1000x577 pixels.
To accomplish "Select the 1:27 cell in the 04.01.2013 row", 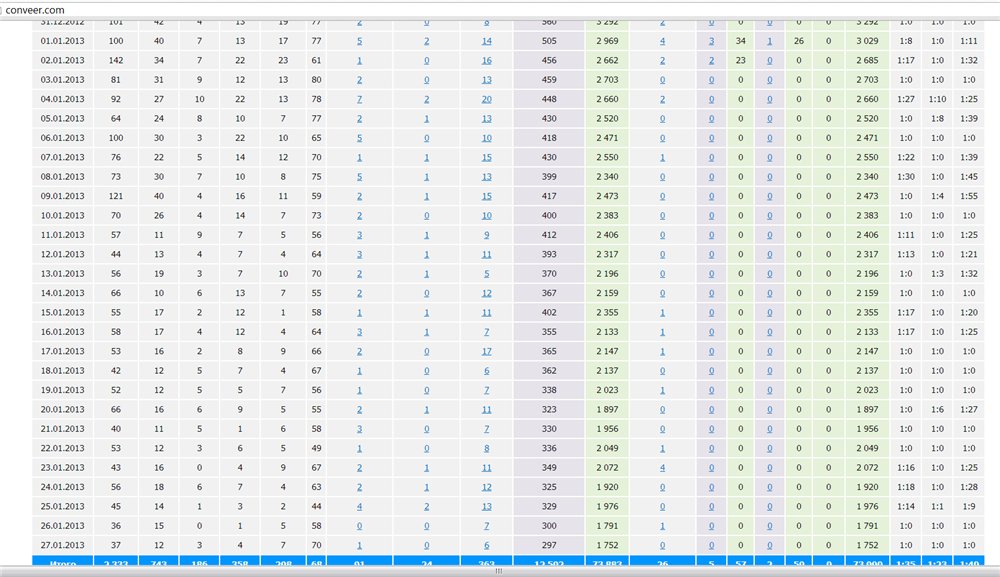I will (906, 99).
